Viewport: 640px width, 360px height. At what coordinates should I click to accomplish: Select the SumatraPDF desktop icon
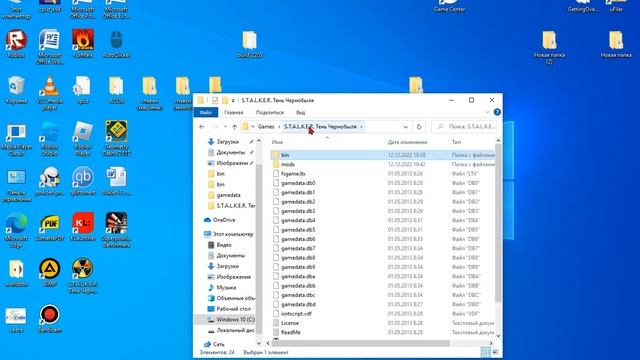click(x=49, y=227)
